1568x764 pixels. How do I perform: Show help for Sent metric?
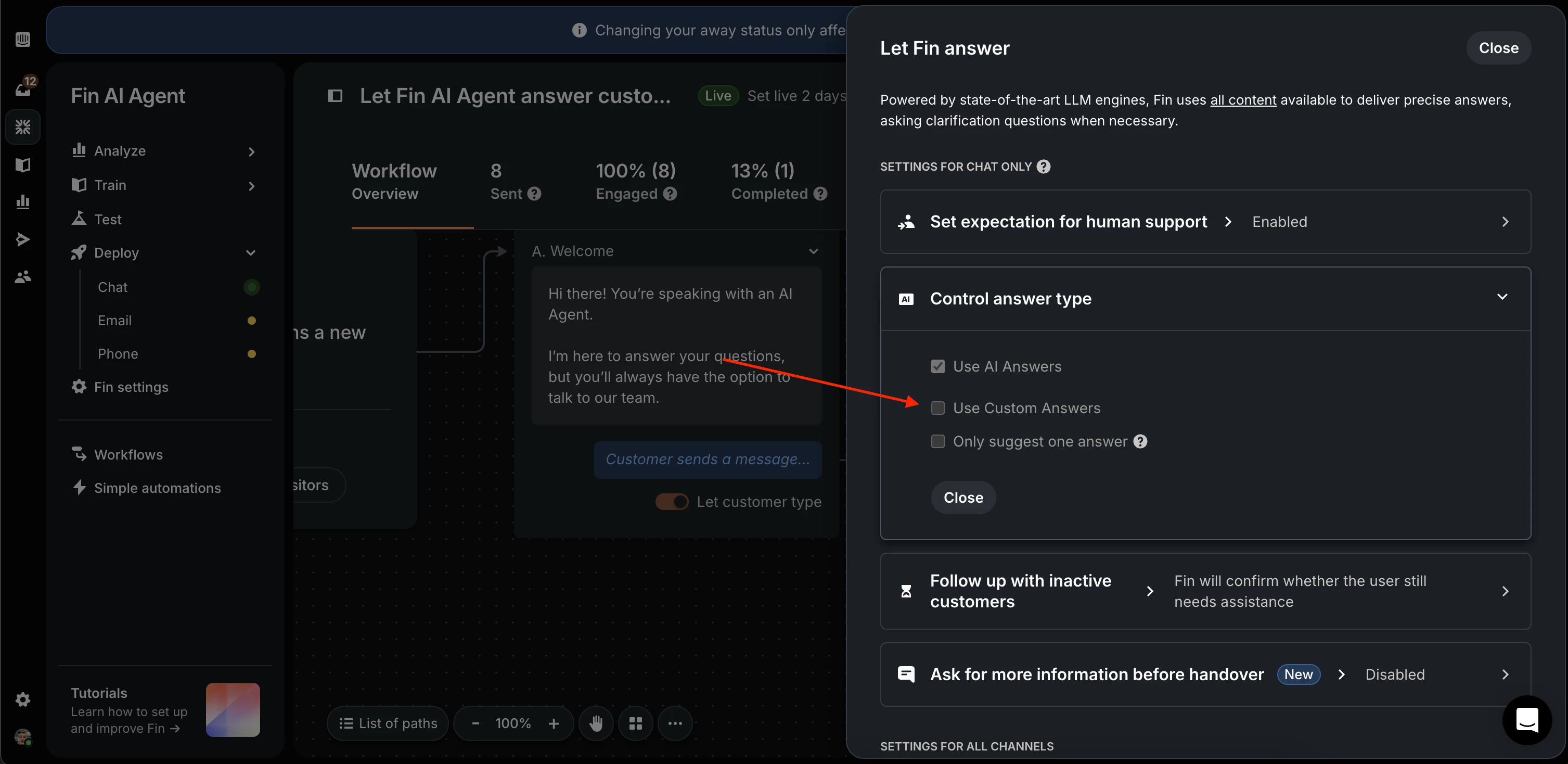click(x=534, y=194)
